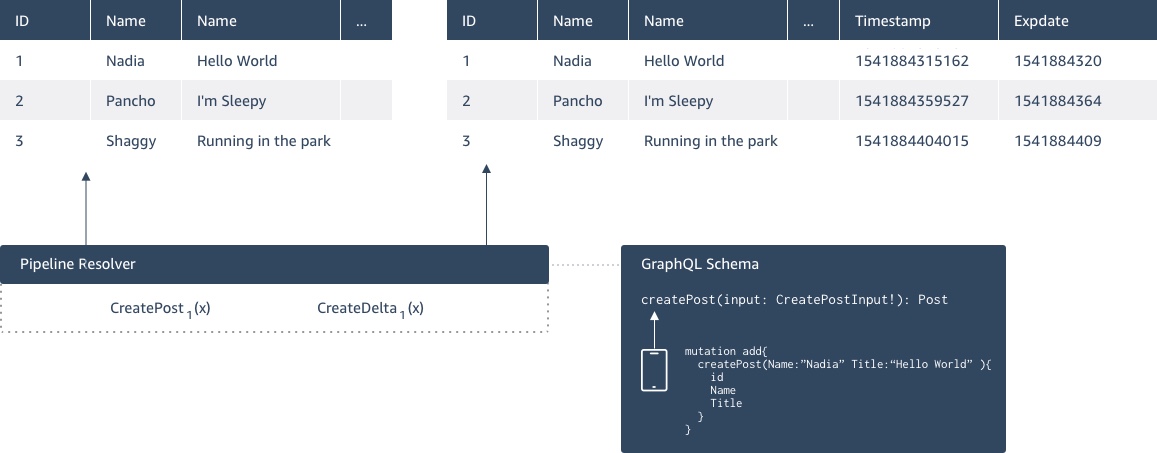Screen dimensions: 1157x453
Task: Click the Pancho cell in the left table
Action: pyautogui.click(x=131, y=101)
